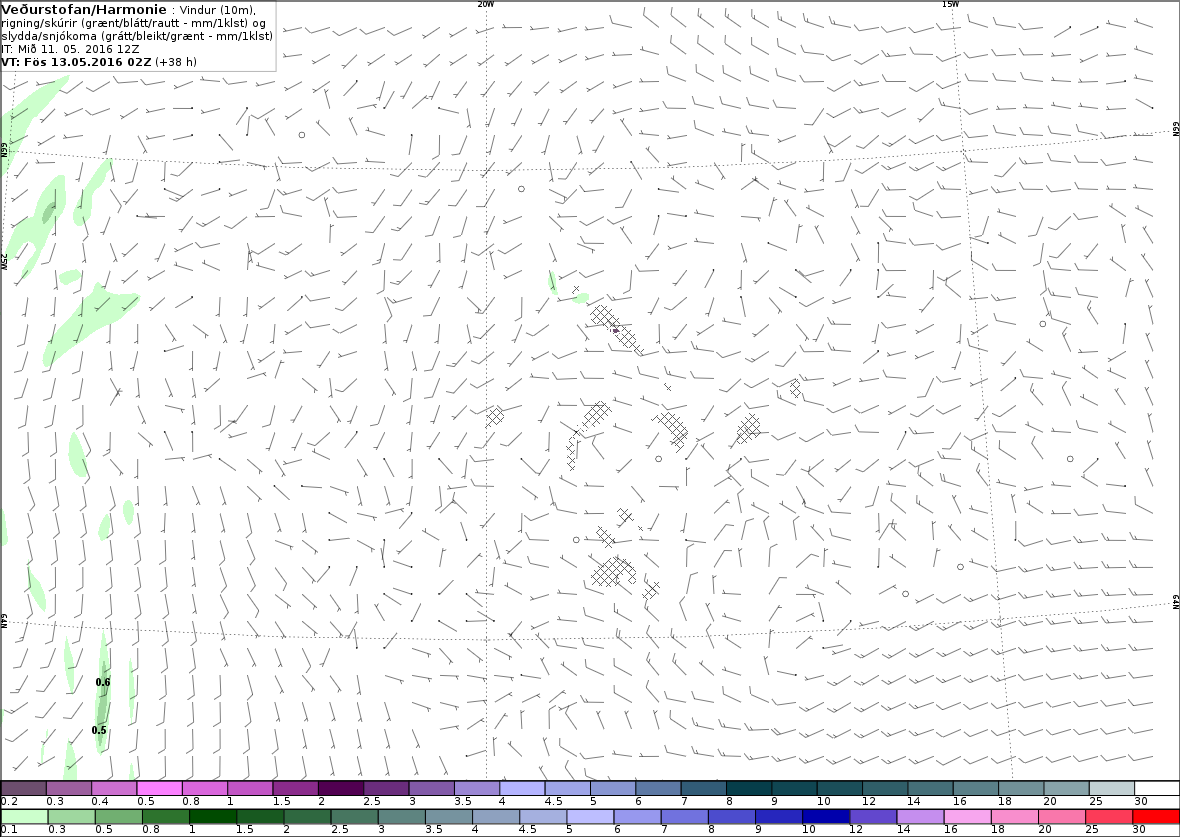This screenshot has width=1180, height=837.
Task: Click the light pink 16 swatch in rain legend
Action: (967, 817)
